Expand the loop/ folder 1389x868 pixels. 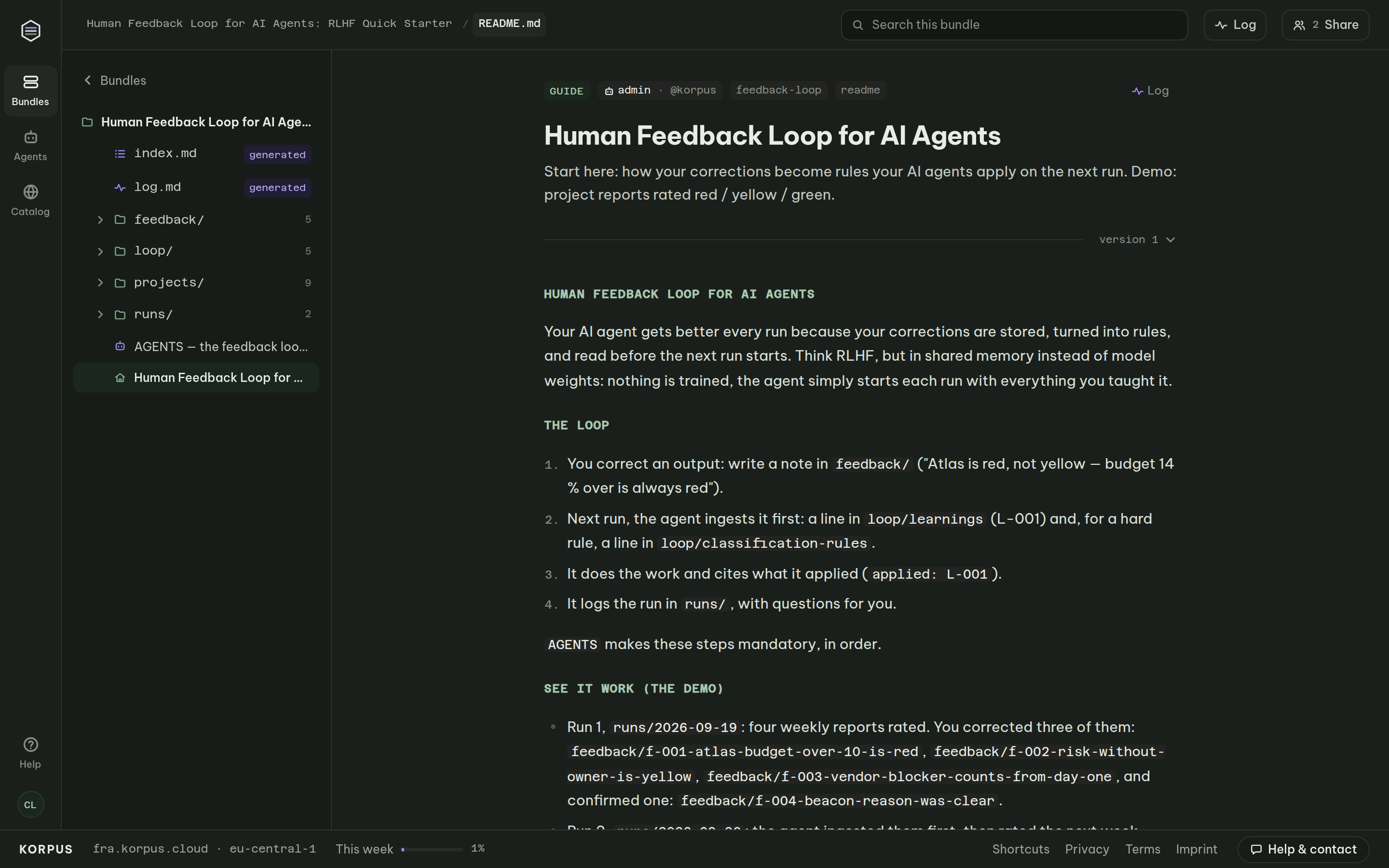pos(100,251)
